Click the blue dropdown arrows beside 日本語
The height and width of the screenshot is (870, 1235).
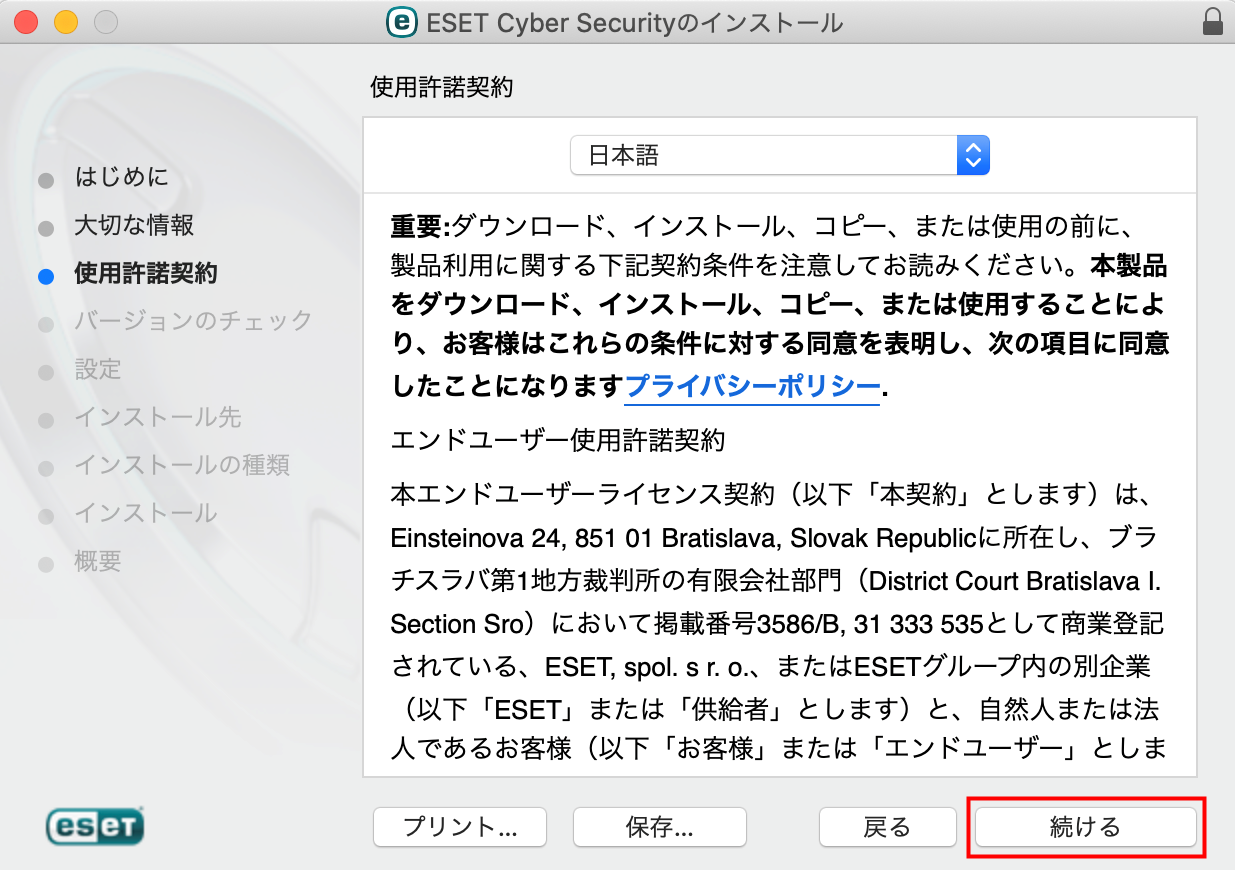pos(973,155)
